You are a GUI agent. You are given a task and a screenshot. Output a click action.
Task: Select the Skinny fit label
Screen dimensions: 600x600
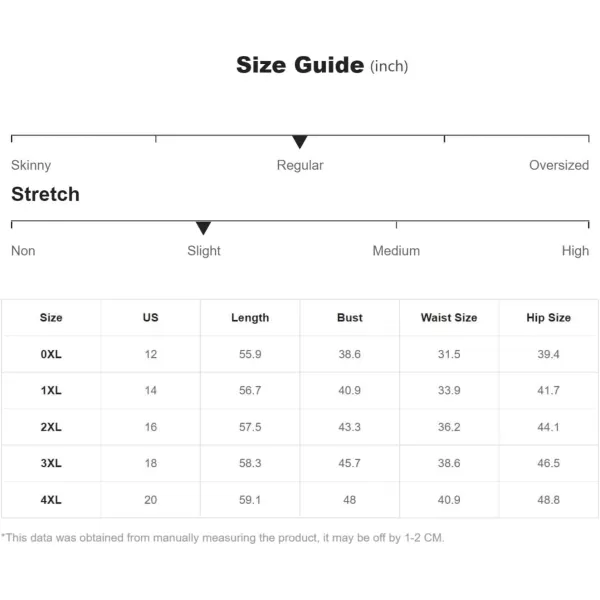coord(31,165)
